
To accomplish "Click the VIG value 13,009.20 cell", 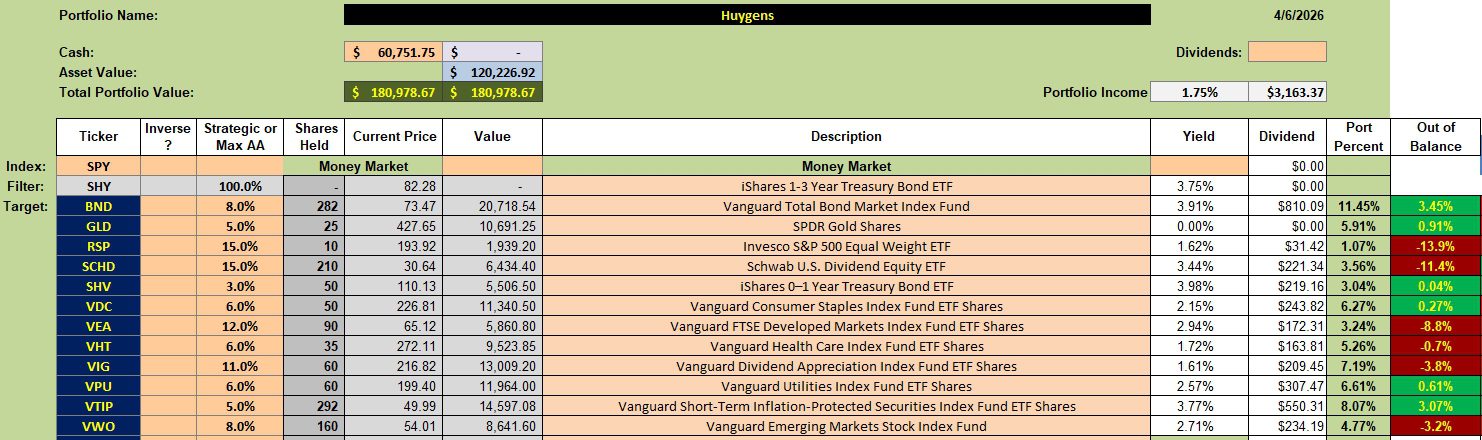I will coord(493,366).
